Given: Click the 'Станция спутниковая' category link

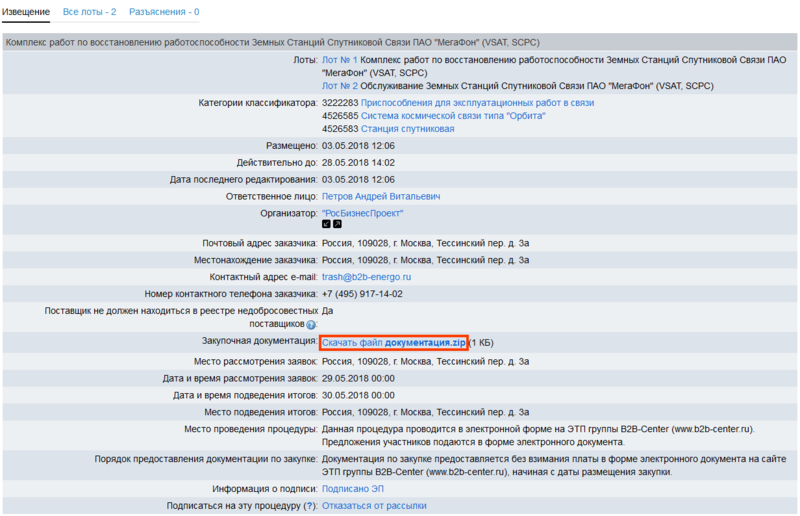Looking at the screenshot, I should click(x=407, y=129).
